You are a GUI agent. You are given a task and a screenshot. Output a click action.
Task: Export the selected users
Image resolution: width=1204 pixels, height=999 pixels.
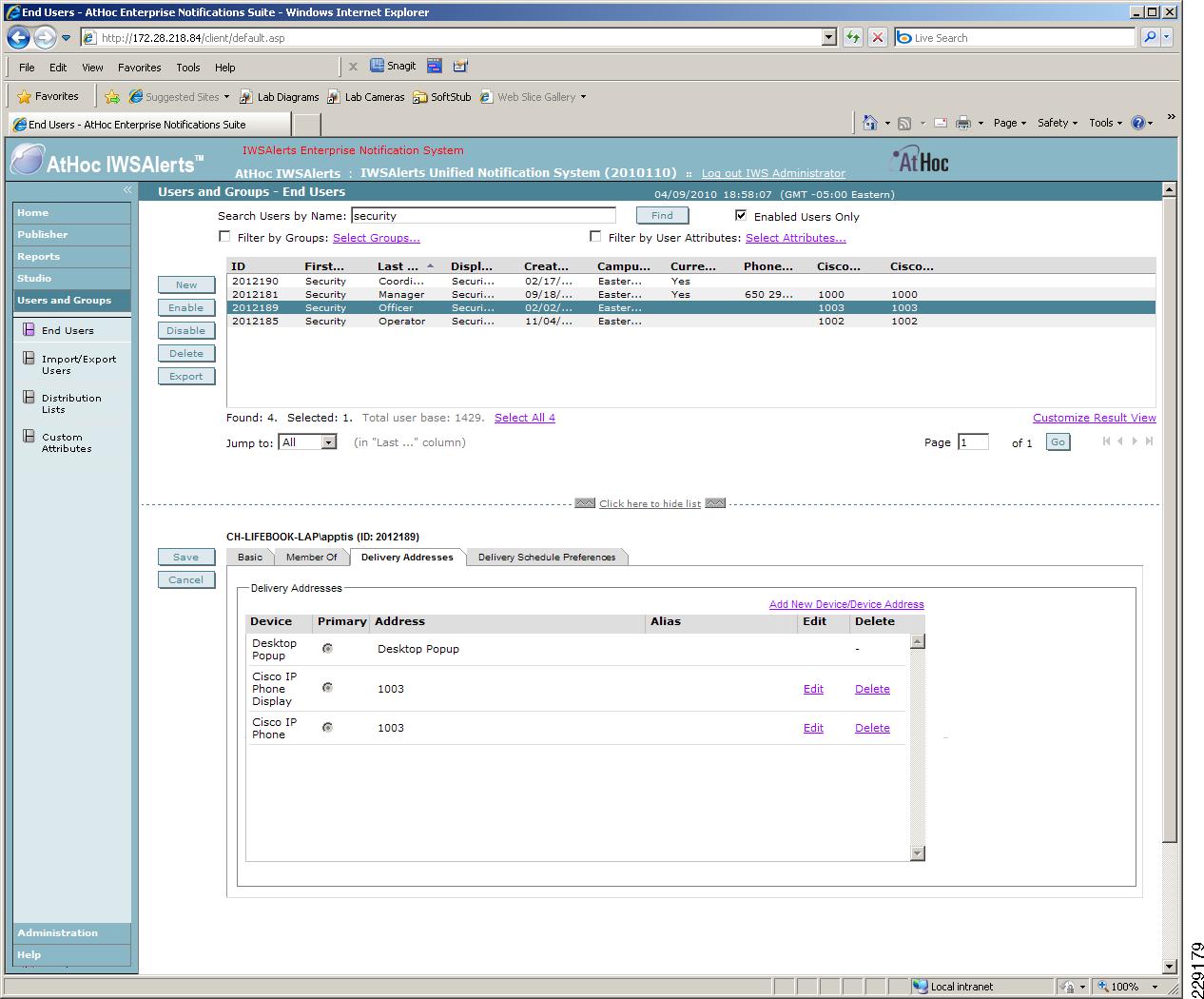(186, 376)
